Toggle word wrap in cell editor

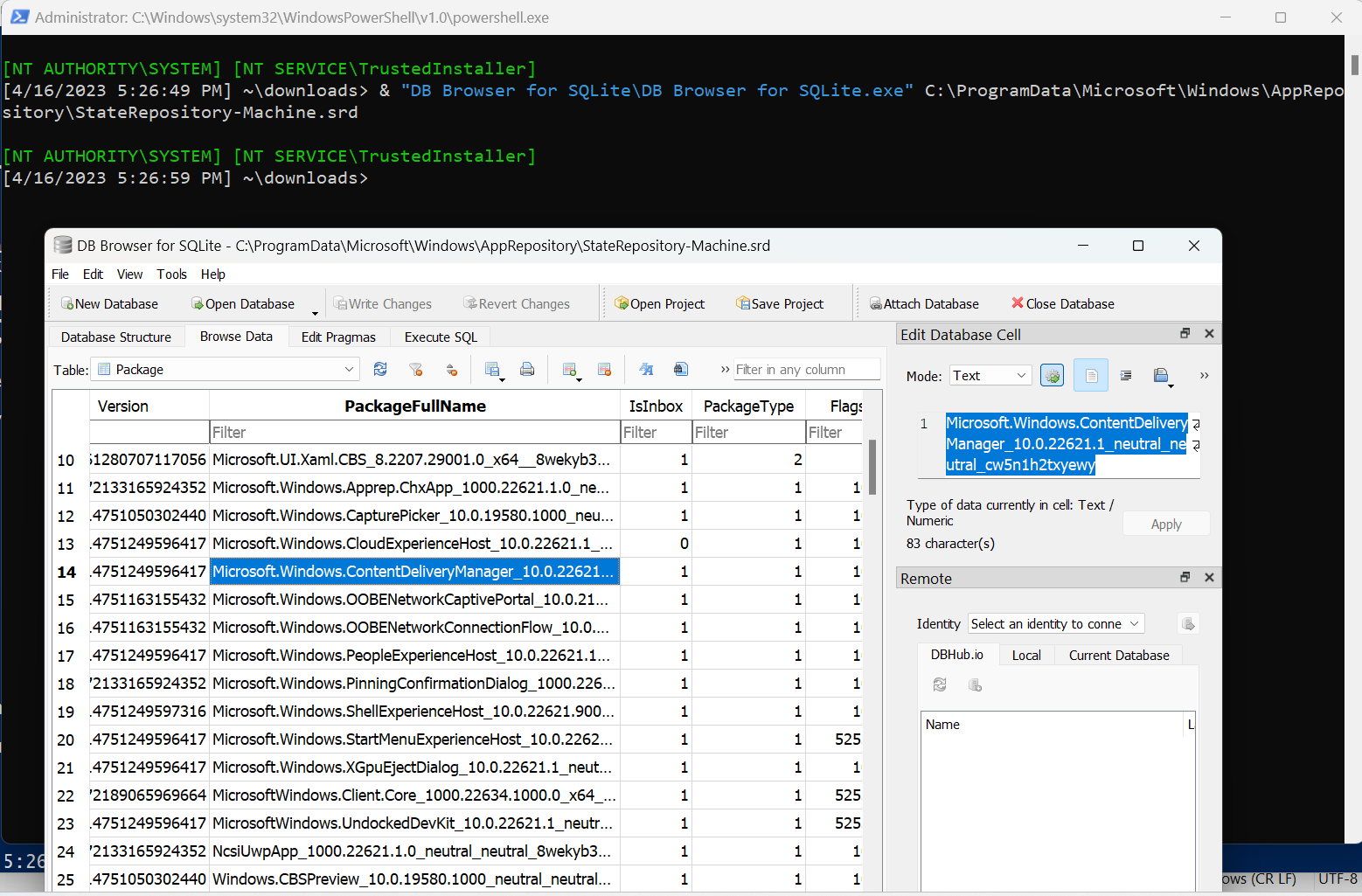pyautogui.click(x=1091, y=375)
